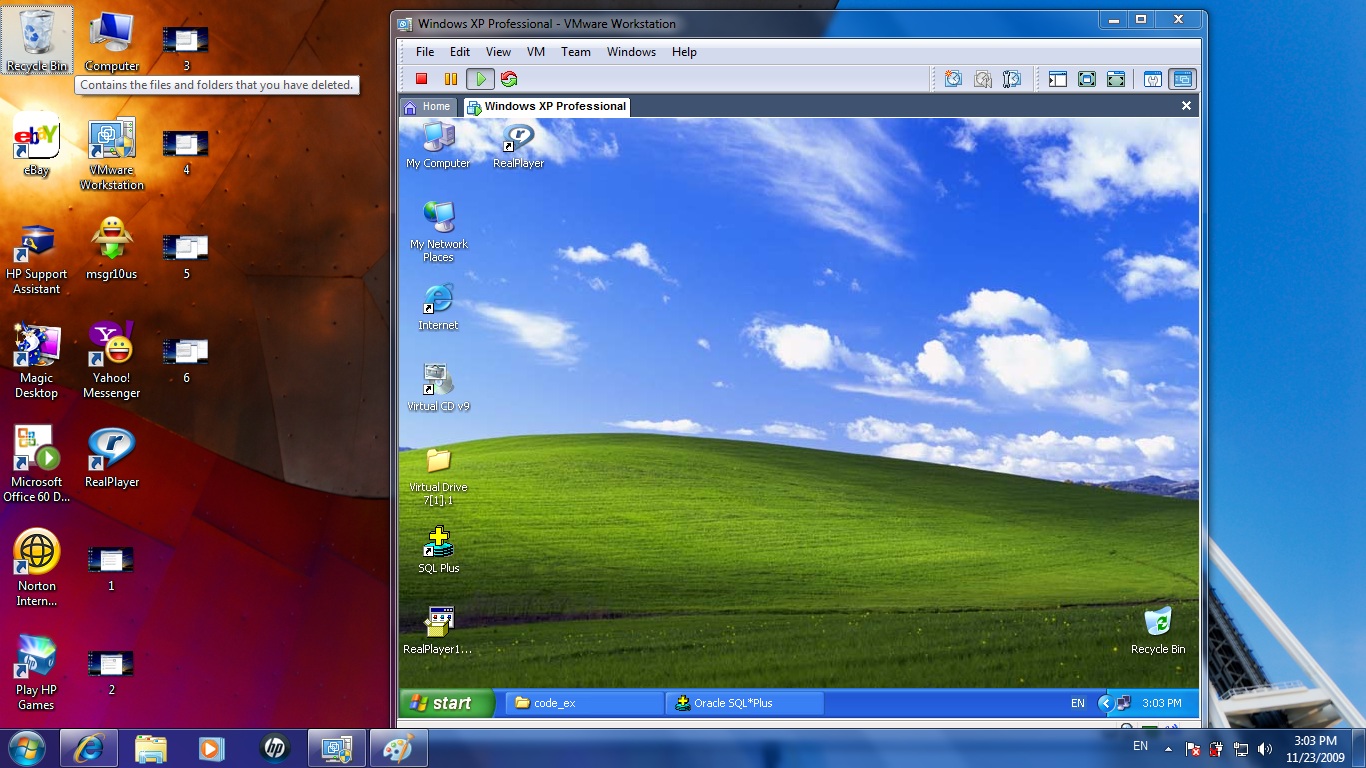Reset the virtual machine using the reset icon
Image resolution: width=1366 pixels, height=768 pixels.
coord(509,79)
